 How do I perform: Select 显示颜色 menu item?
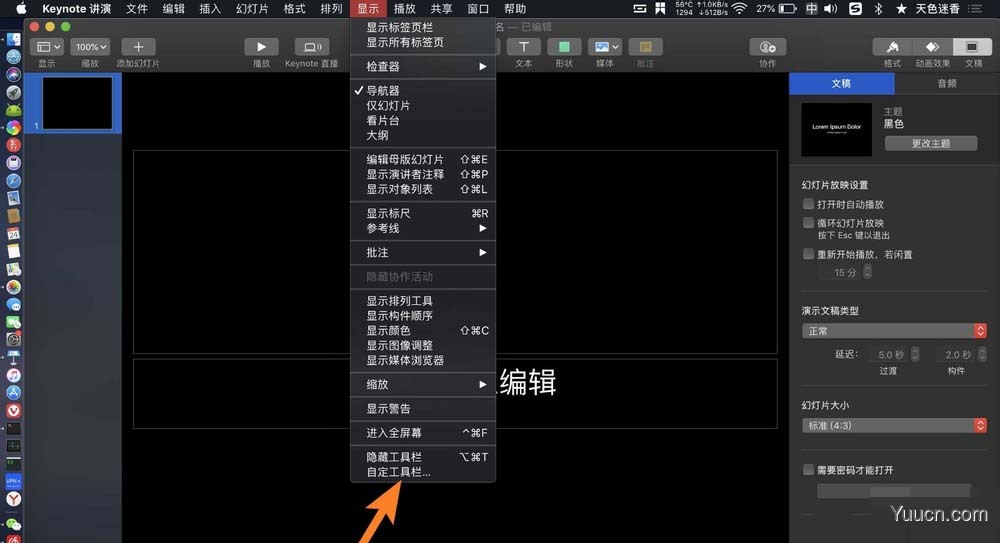[x=423, y=331]
